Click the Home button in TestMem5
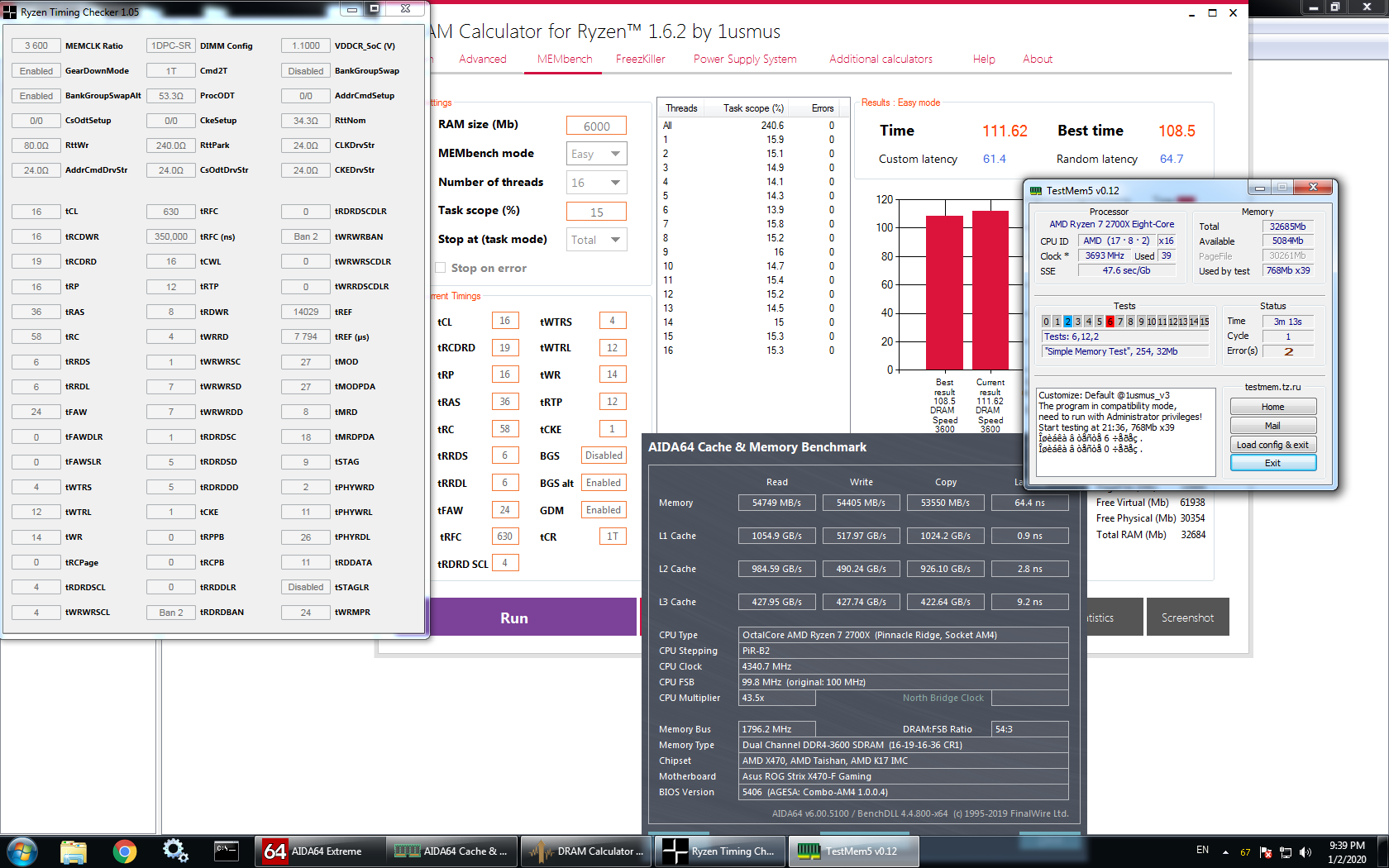 point(1273,407)
